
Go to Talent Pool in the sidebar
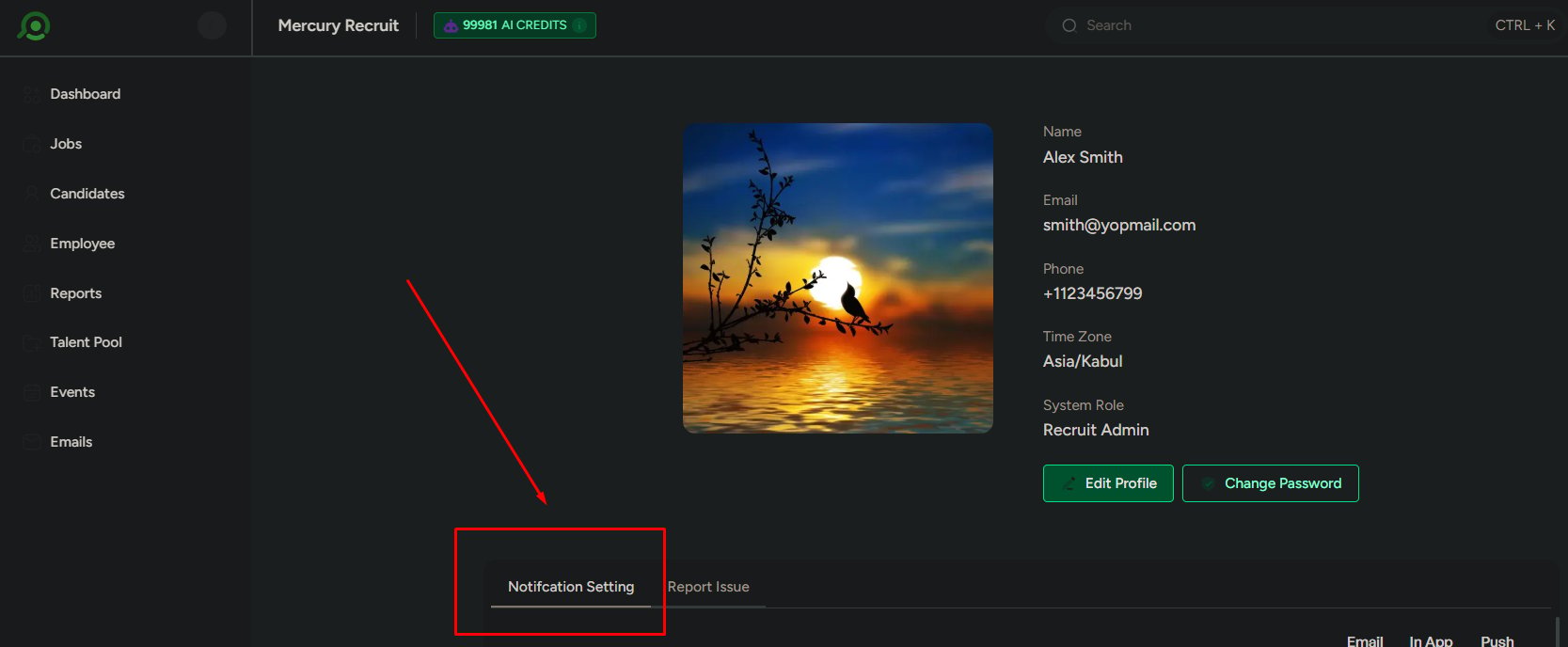pos(86,342)
